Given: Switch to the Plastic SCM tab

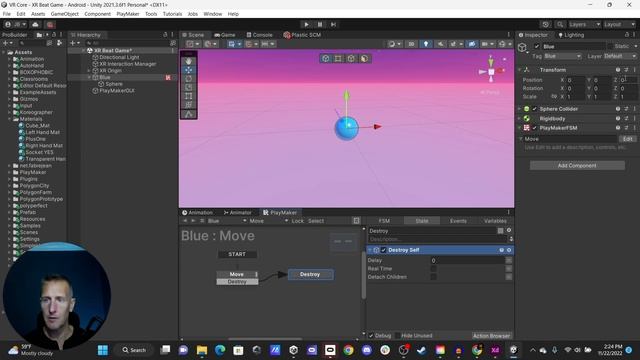Looking at the screenshot, I should (302, 35).
